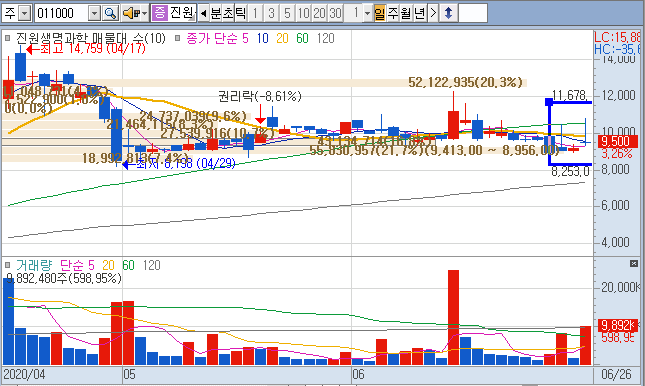This screenshot has width=645, height=386.
Task: Click the 5 interval button
Action: click(x=287, y=13)
